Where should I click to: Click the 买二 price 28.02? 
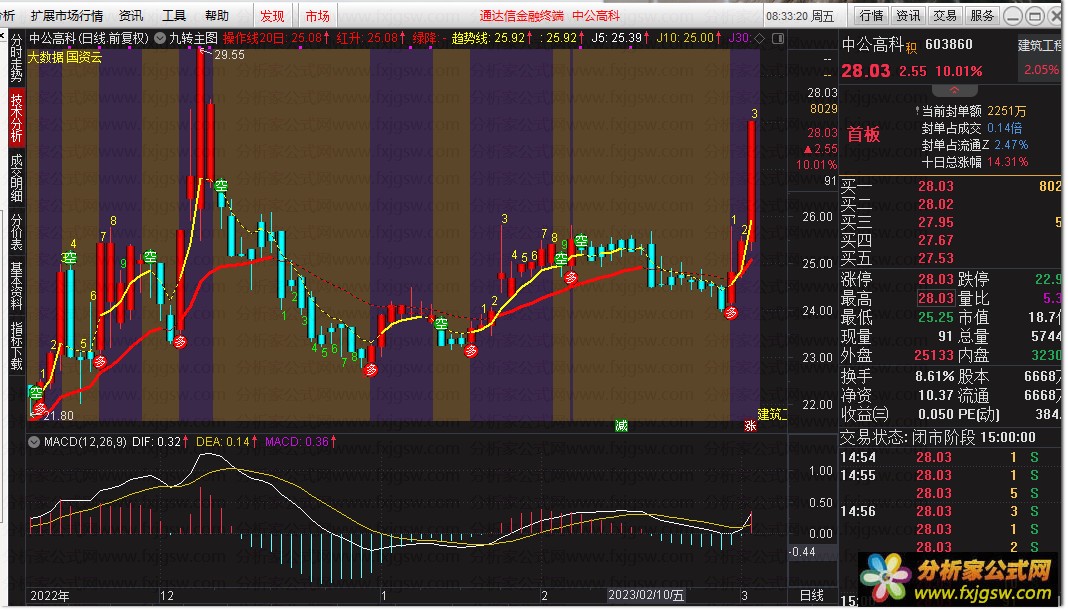coord(935,204)
